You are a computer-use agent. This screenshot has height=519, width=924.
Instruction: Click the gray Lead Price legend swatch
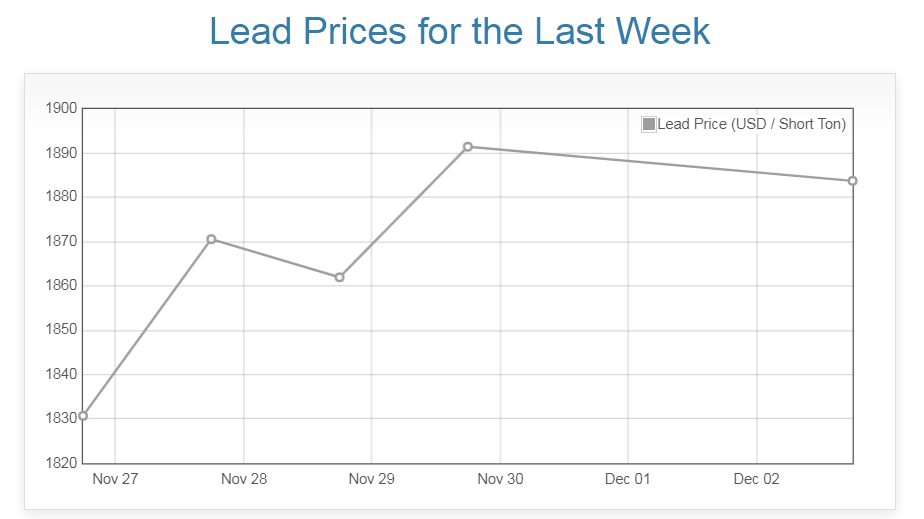click(649, 124)
